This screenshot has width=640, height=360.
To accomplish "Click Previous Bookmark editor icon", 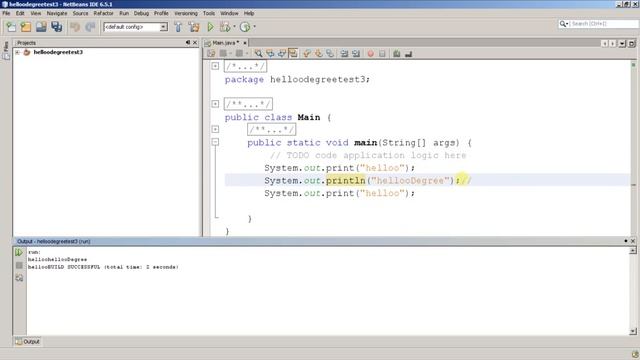I will 307,53.
